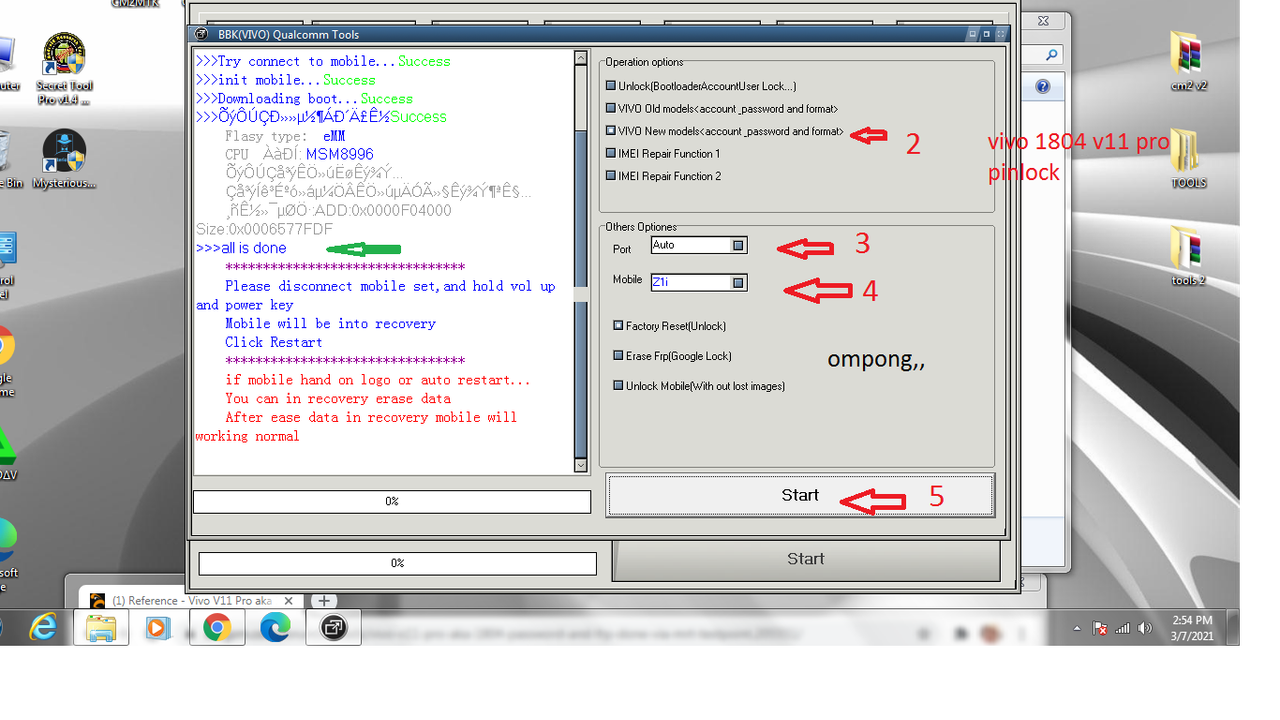This screenshot has height=720, width=1280.
Task: Click the Qualcomm Tools 0% progress bar
Action: click(392, 501)
